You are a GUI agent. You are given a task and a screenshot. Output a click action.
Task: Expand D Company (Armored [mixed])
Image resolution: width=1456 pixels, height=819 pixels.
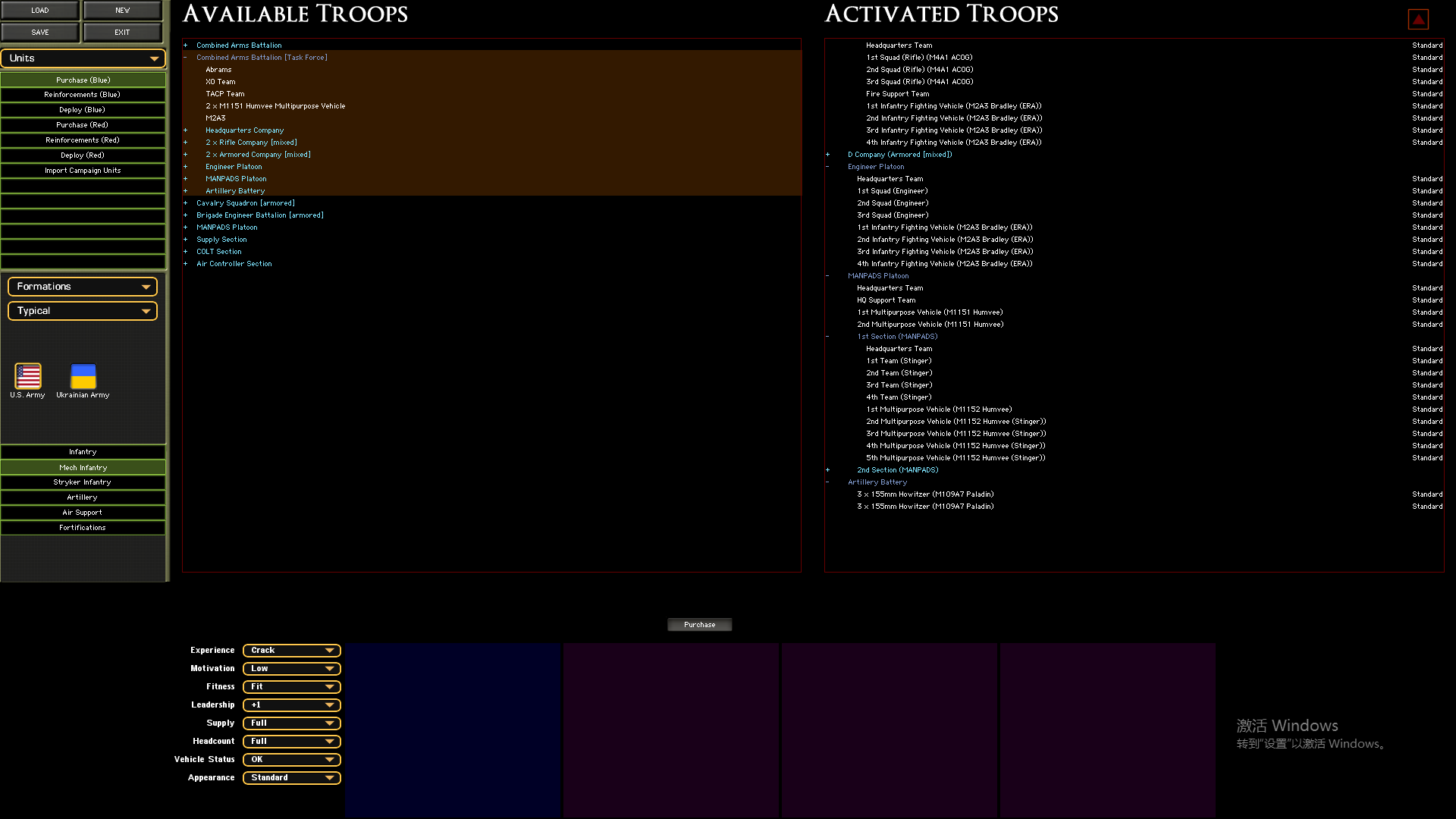[x=827, y=155]
